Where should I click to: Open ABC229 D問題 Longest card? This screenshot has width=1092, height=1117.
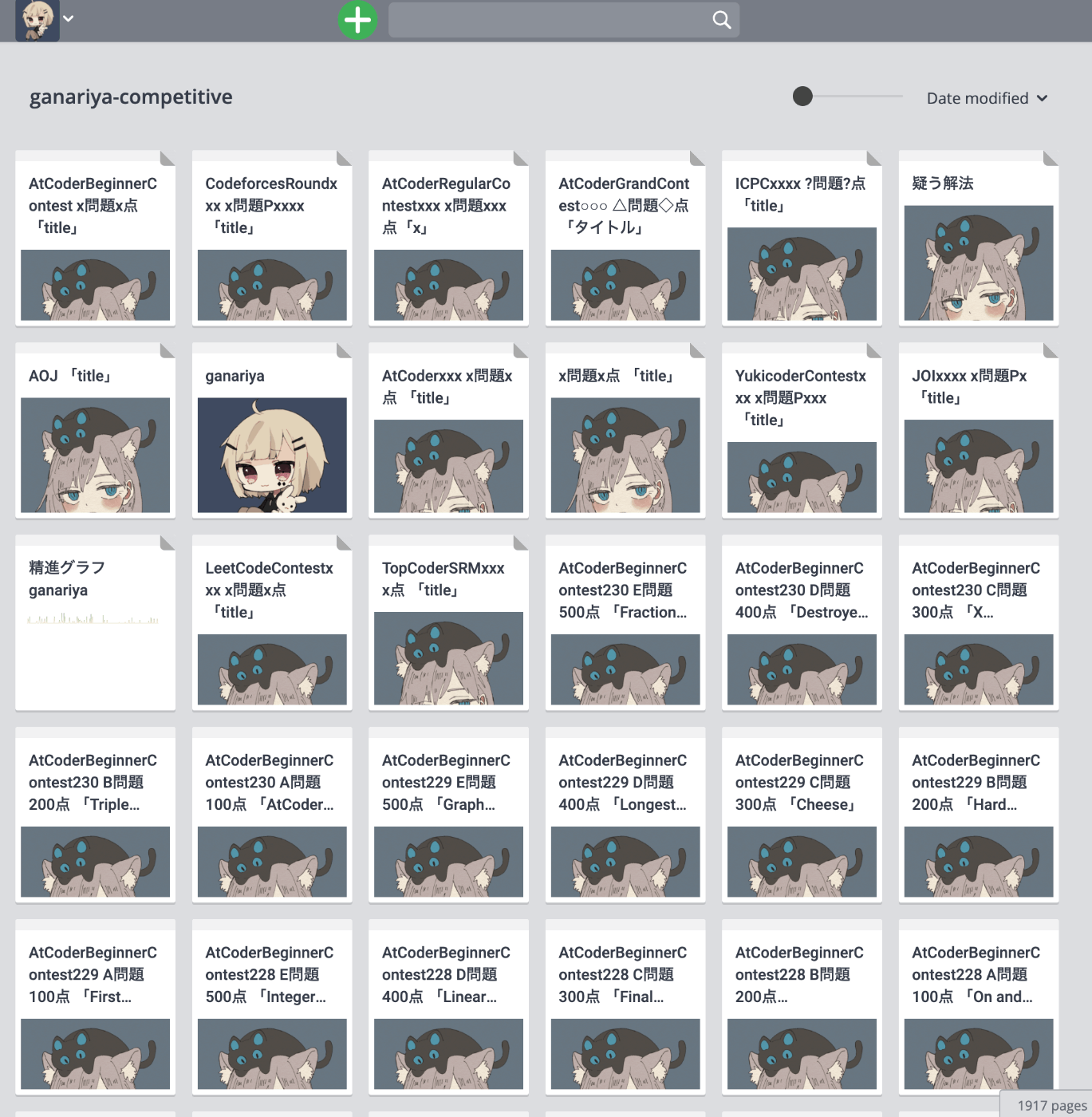click(x=625, y=815)
